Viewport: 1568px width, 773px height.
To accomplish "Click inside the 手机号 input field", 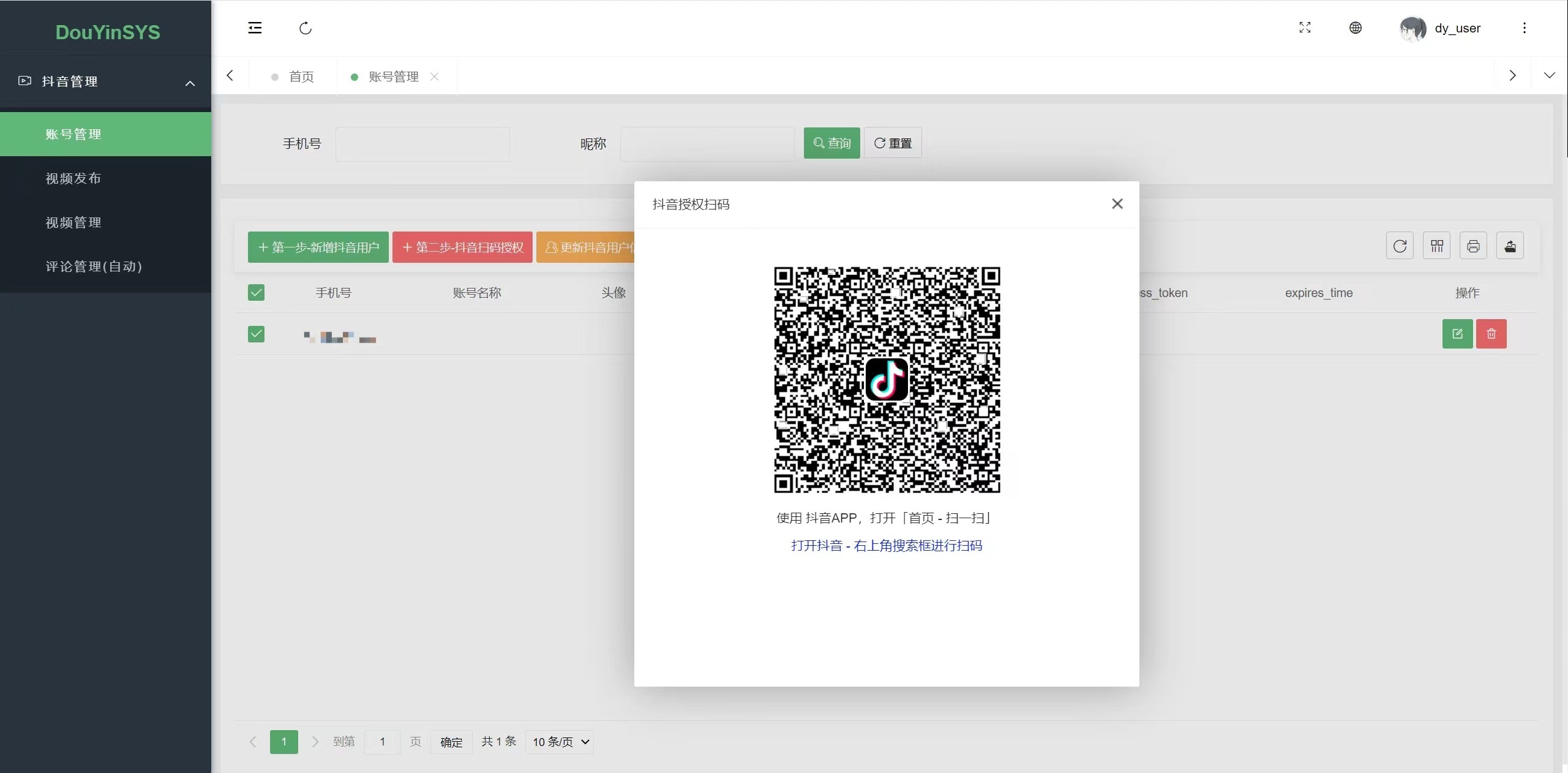I will [x=422, y=144].
